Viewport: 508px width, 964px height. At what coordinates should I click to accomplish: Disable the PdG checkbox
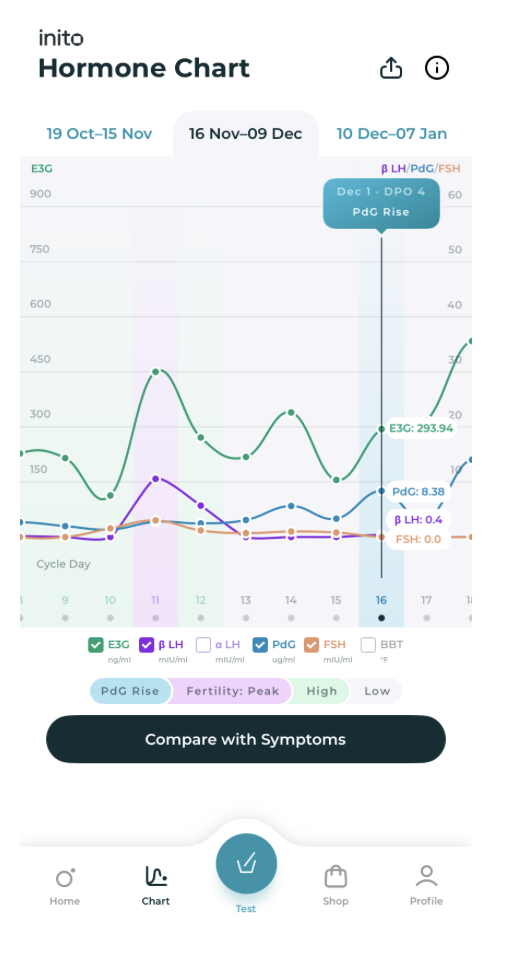(x=260, y=645)
